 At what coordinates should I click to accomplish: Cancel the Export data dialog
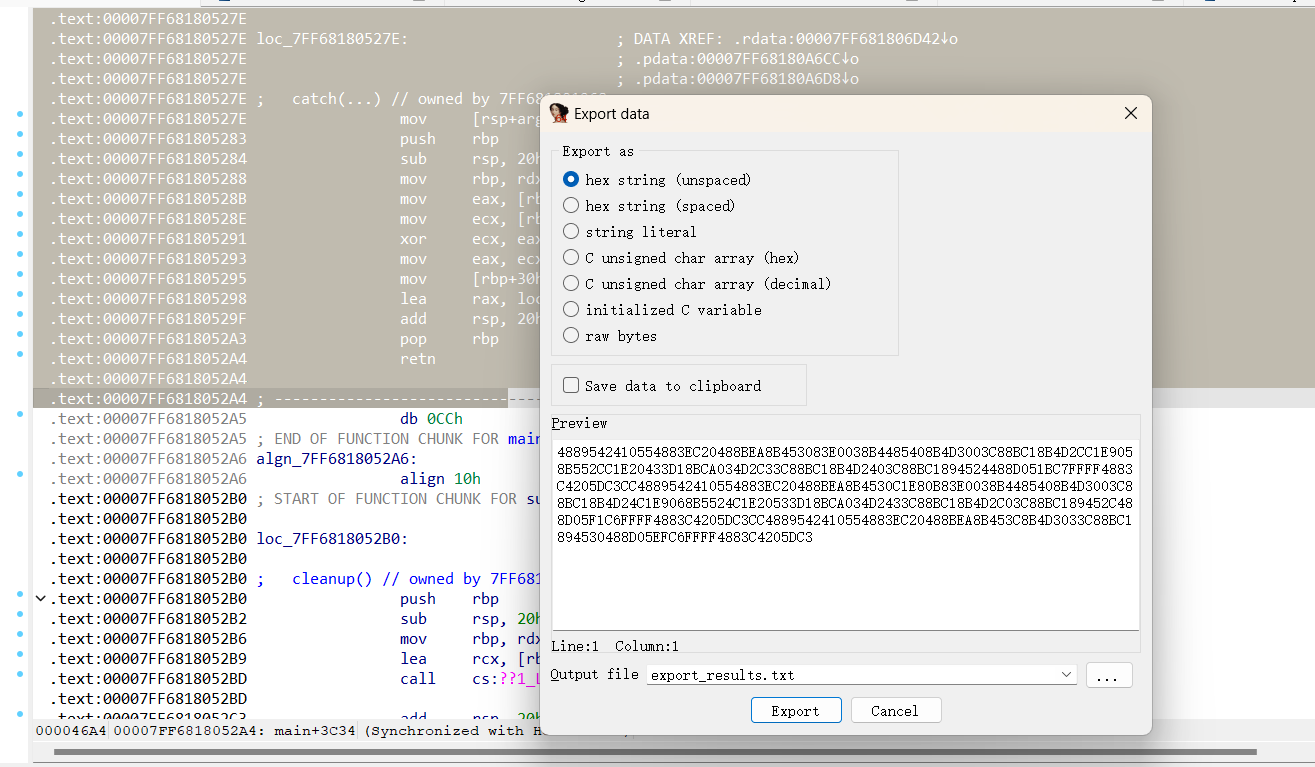coord(895,711)
